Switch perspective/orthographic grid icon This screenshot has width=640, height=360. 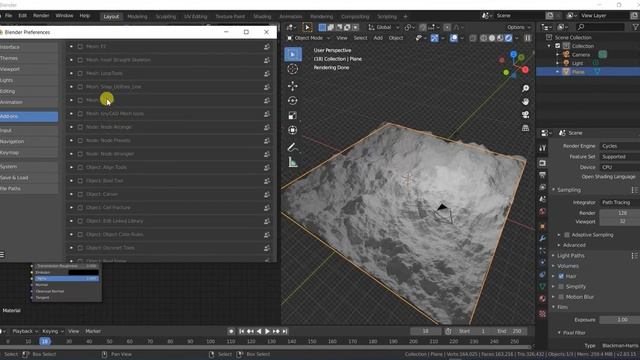click(525, 128)
